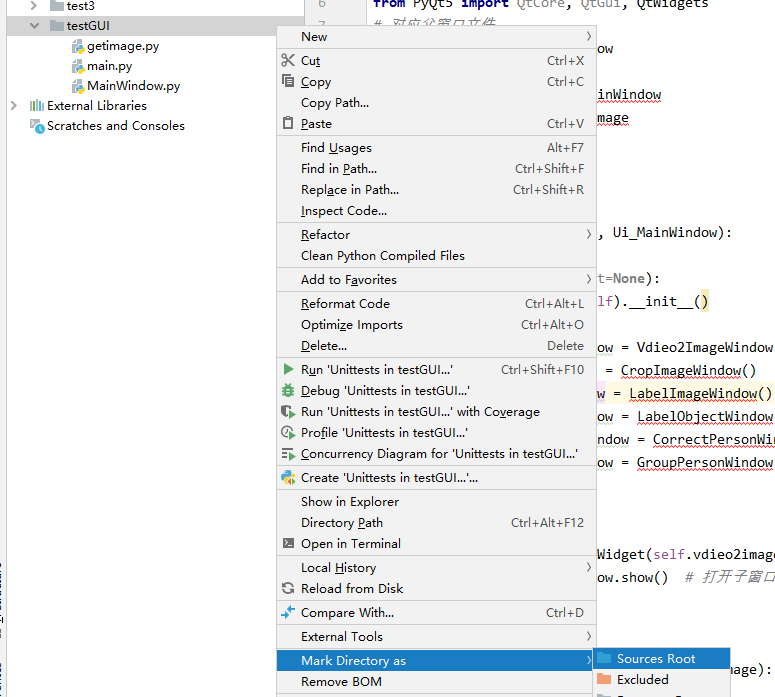The width and height of the screenshot is (775, 697).
Task: Click the Profile Unittests icon
Action: tap(289, 433)
